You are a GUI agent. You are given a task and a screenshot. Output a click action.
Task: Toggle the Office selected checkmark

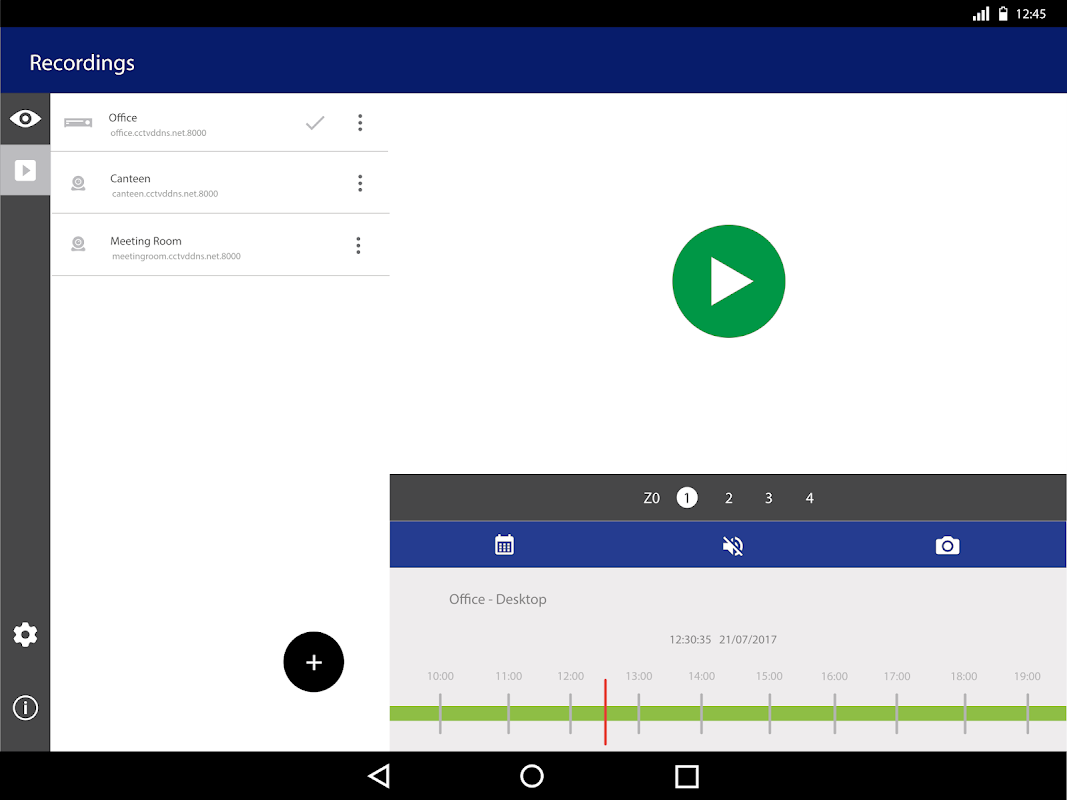click(315, 122)
